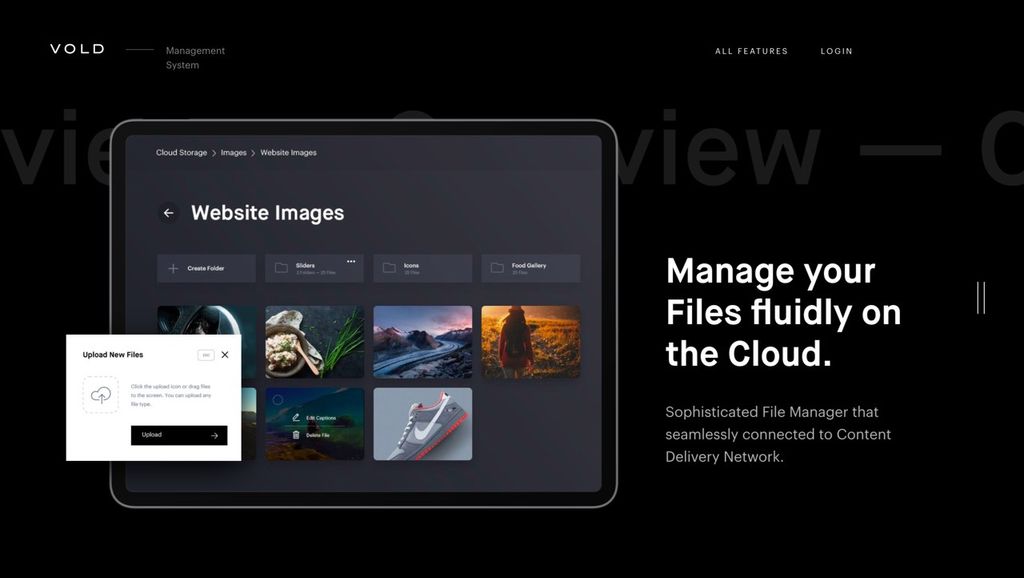Viewport: 1024px width, 578px height.
Task: Click the plus icon next to Create Folder
Action: pos(172,268)
